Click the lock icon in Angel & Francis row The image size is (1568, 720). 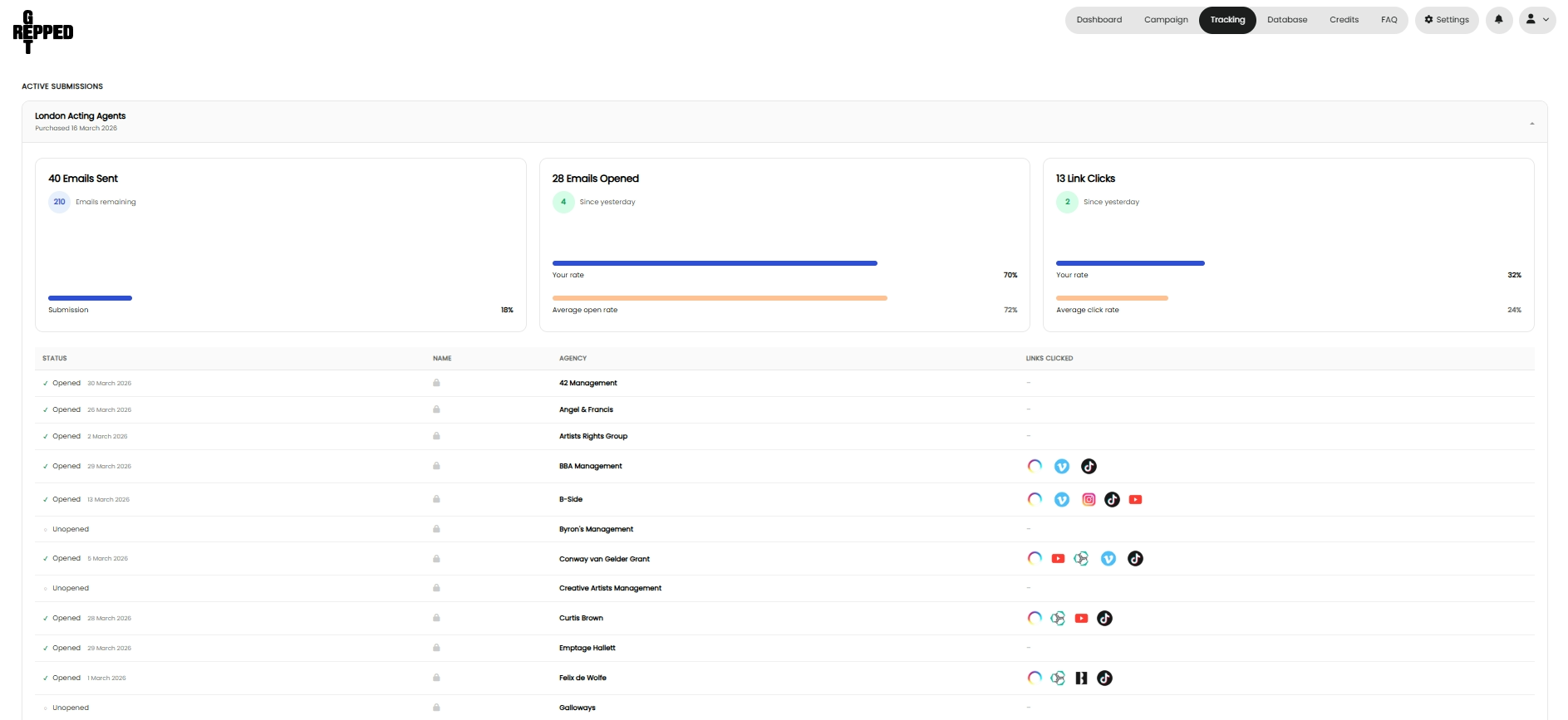pos(436,409)
